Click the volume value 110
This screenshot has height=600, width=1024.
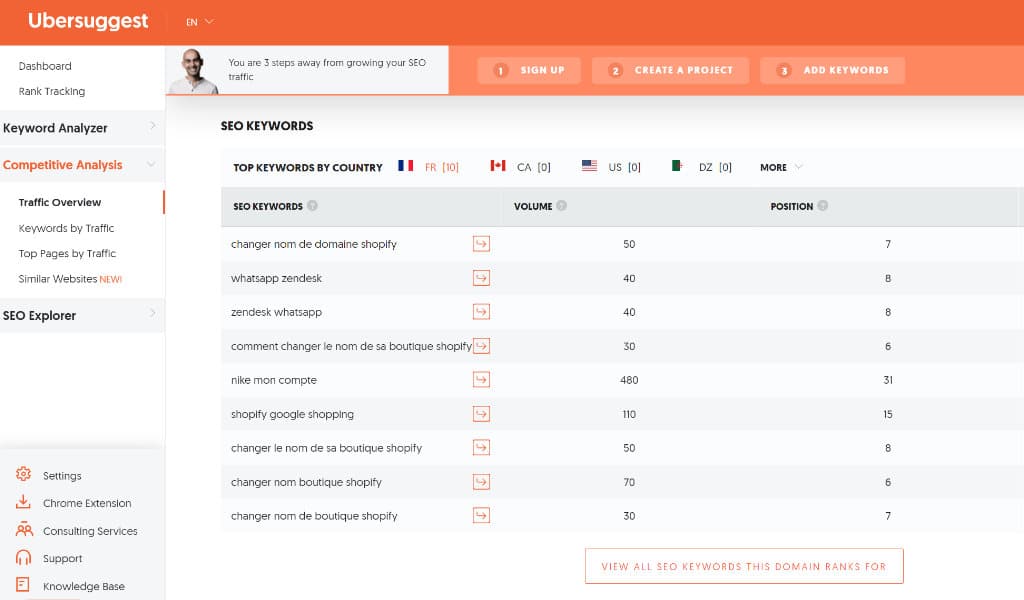pos(629,414)
